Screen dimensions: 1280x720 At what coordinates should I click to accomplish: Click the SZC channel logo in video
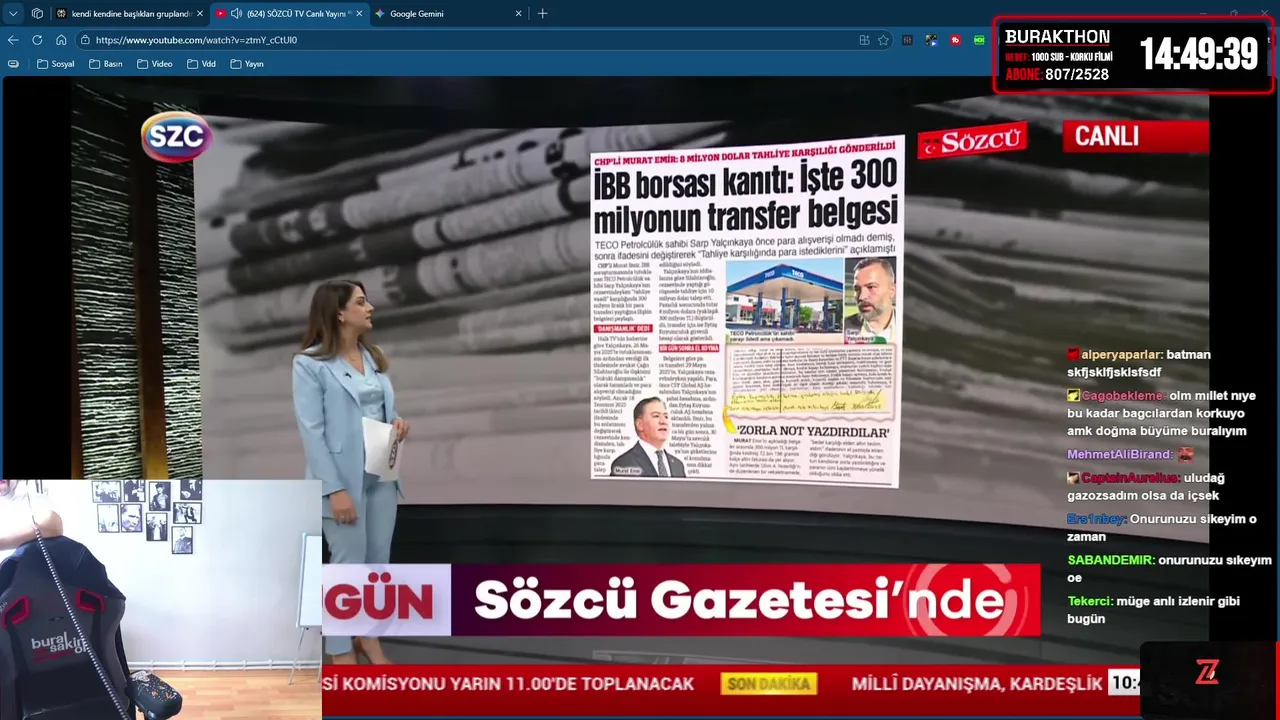tap(176, 136)
